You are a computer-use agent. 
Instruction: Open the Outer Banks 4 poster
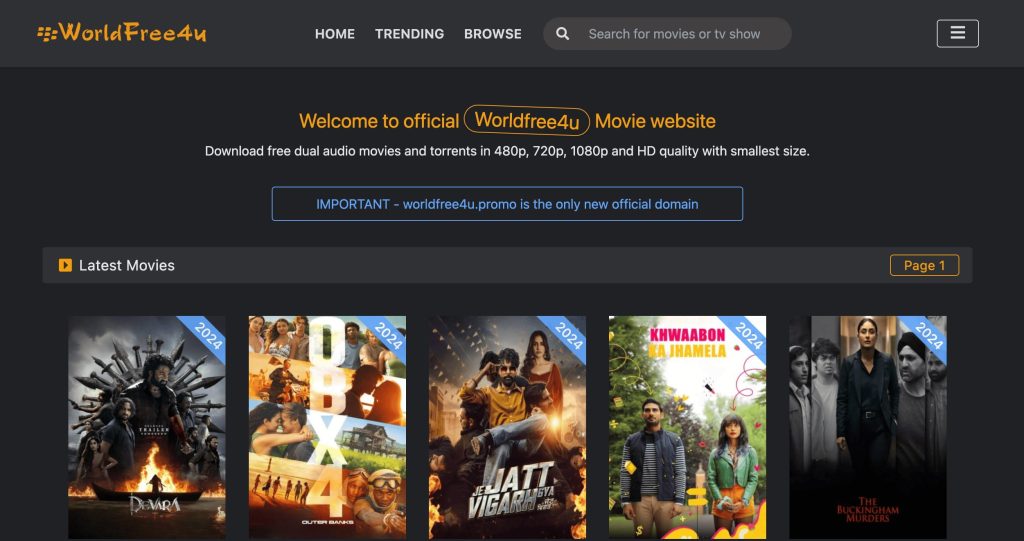coord(327,427)
